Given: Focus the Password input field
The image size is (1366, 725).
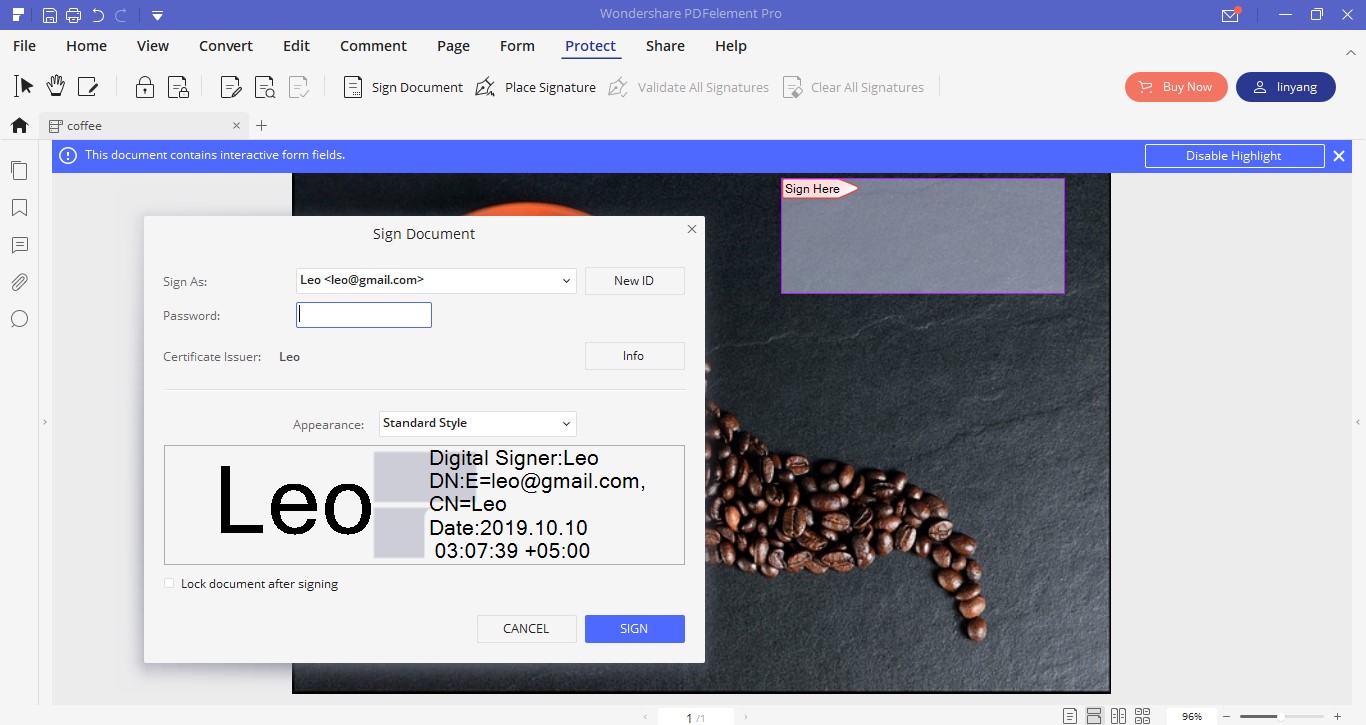Looking at the screenshot, I should pos(364,315).
